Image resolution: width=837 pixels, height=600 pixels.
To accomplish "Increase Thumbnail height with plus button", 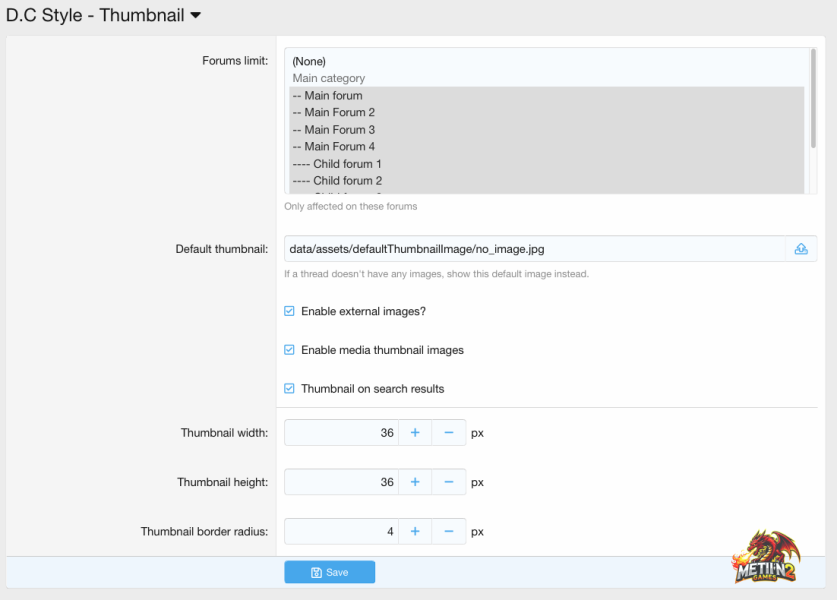I will [415, 482].
